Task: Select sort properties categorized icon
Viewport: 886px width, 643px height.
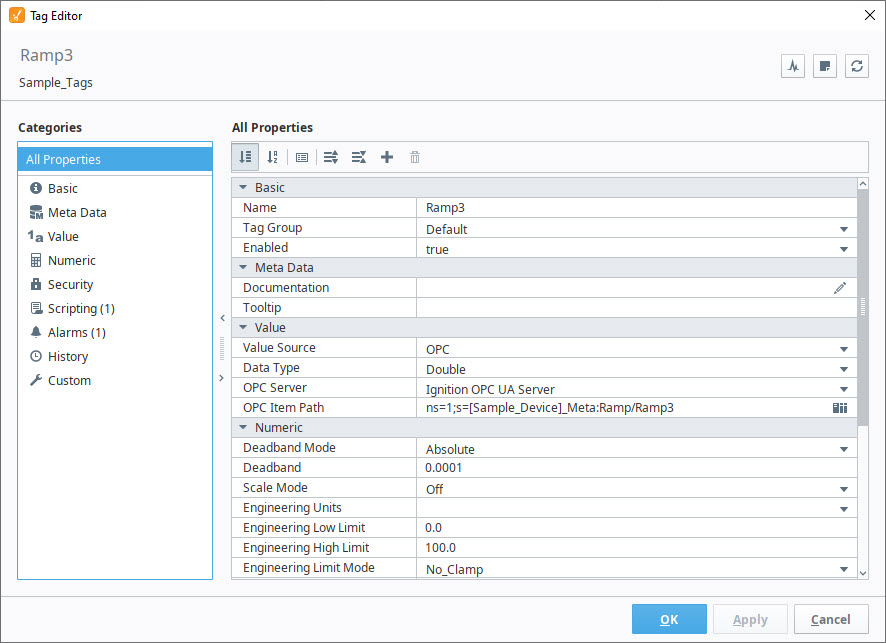Action: pyautogui.click(x=245, y=157)
